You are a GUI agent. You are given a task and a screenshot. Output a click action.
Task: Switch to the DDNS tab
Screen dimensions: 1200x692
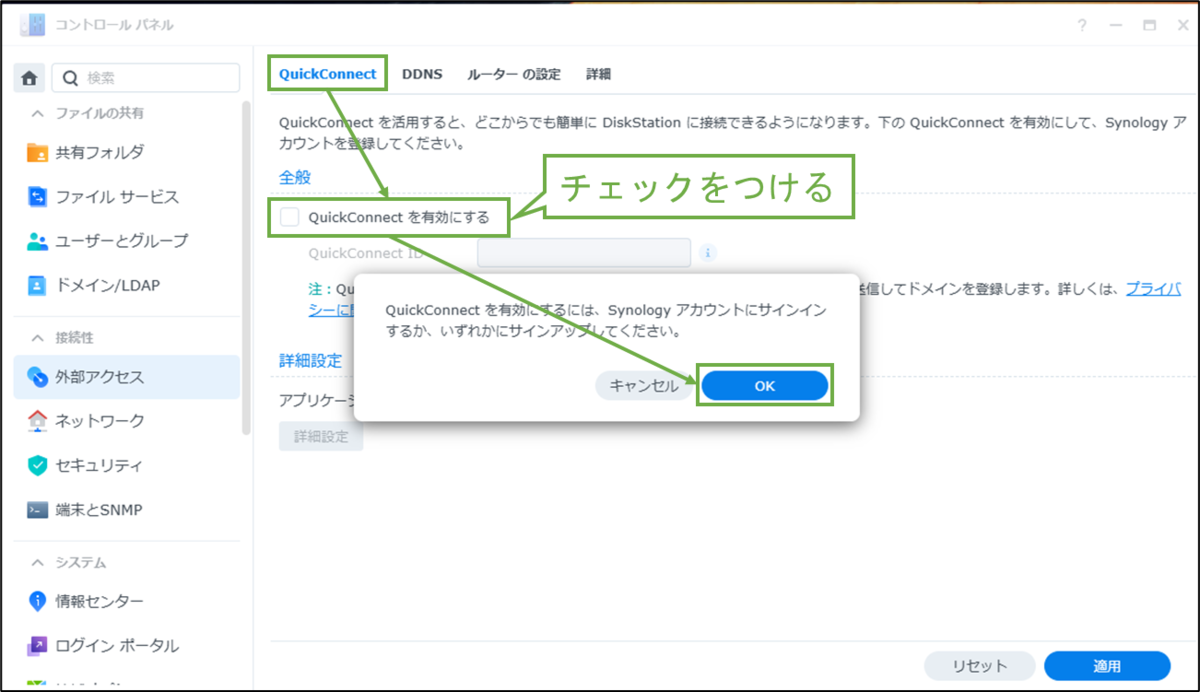click(x=423, y=74)
